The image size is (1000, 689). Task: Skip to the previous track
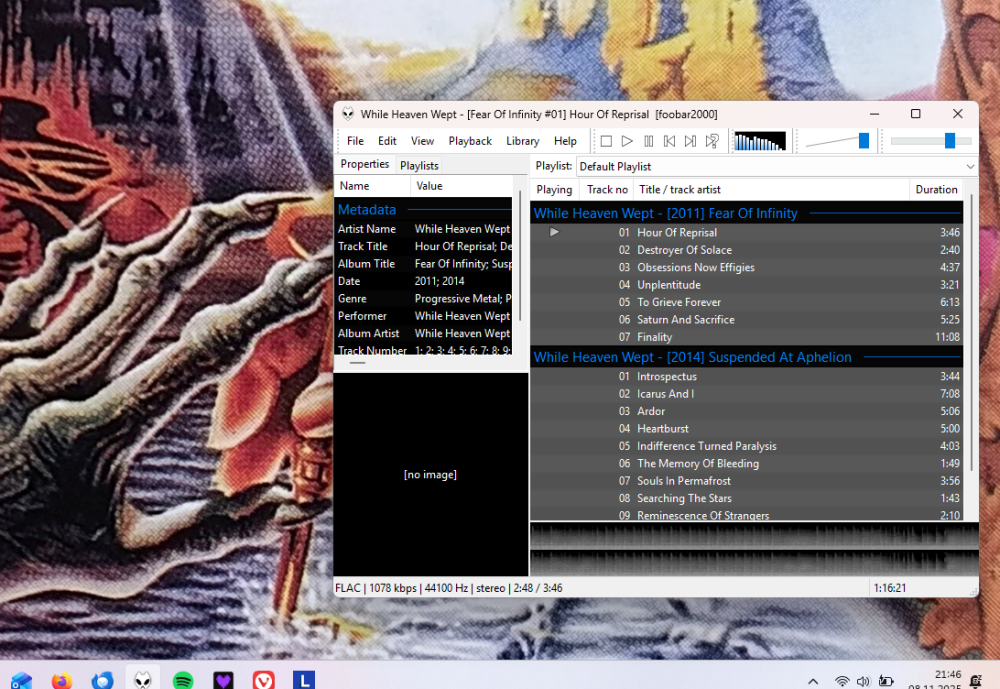point(669,141)
